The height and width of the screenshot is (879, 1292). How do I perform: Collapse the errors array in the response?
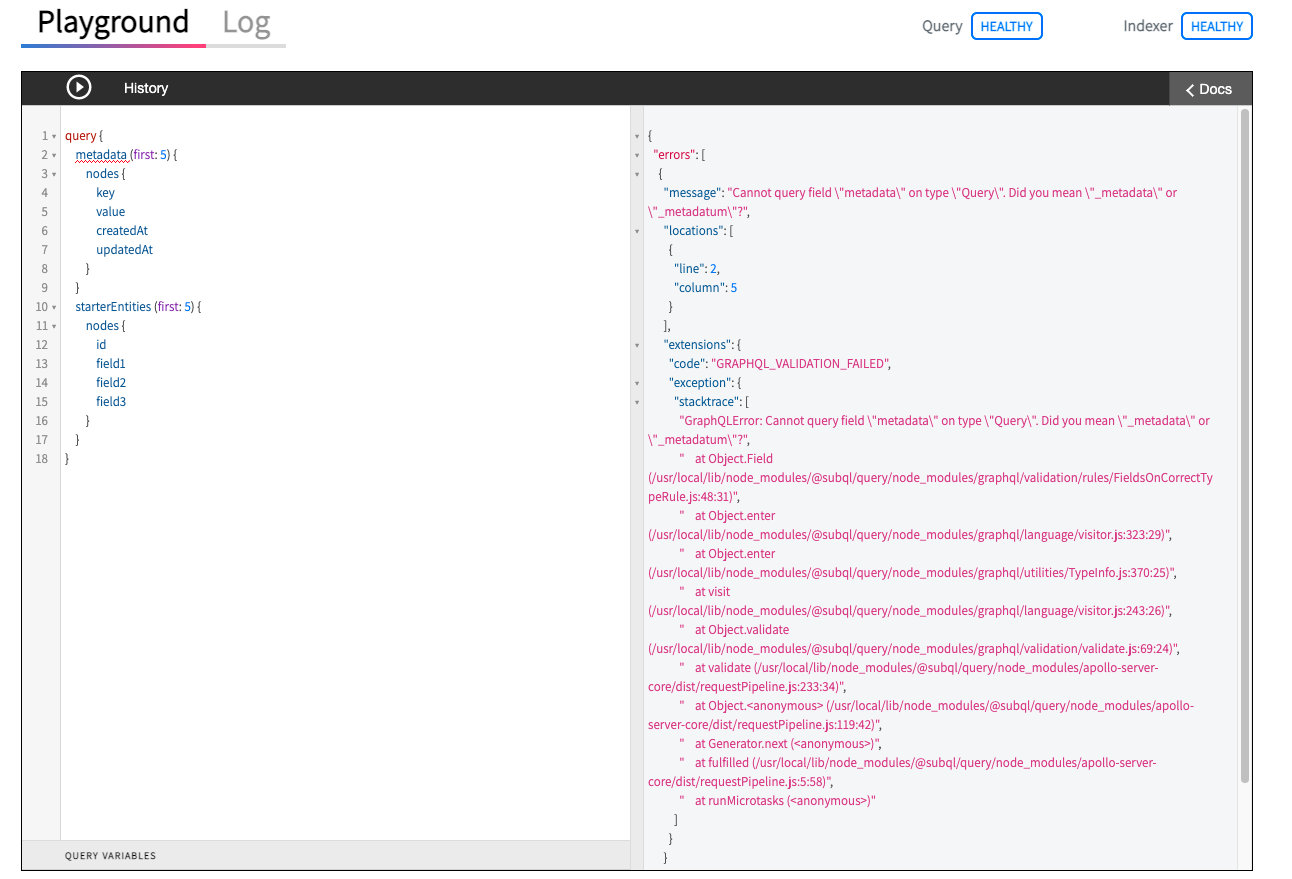pos(638,155)
